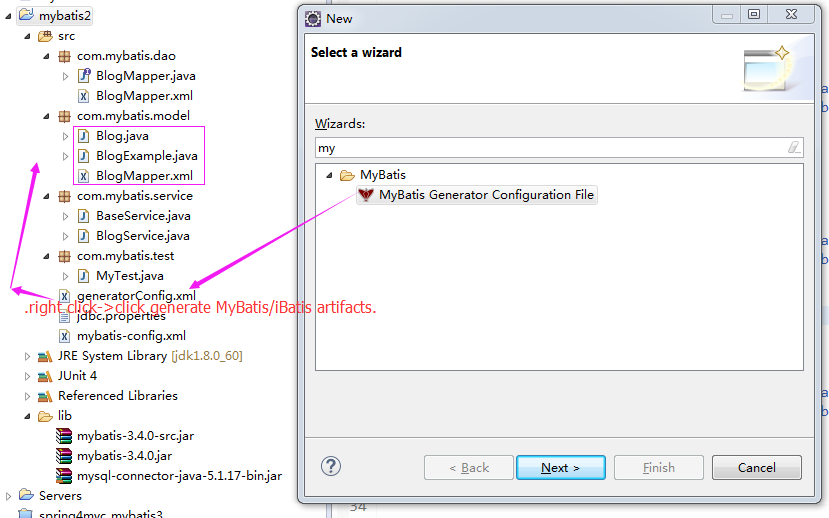Image resolution: width=829 pixels, height=518 pixels.
Task: Click the BlogExample.java file icon
Action: tap(84, 156)
